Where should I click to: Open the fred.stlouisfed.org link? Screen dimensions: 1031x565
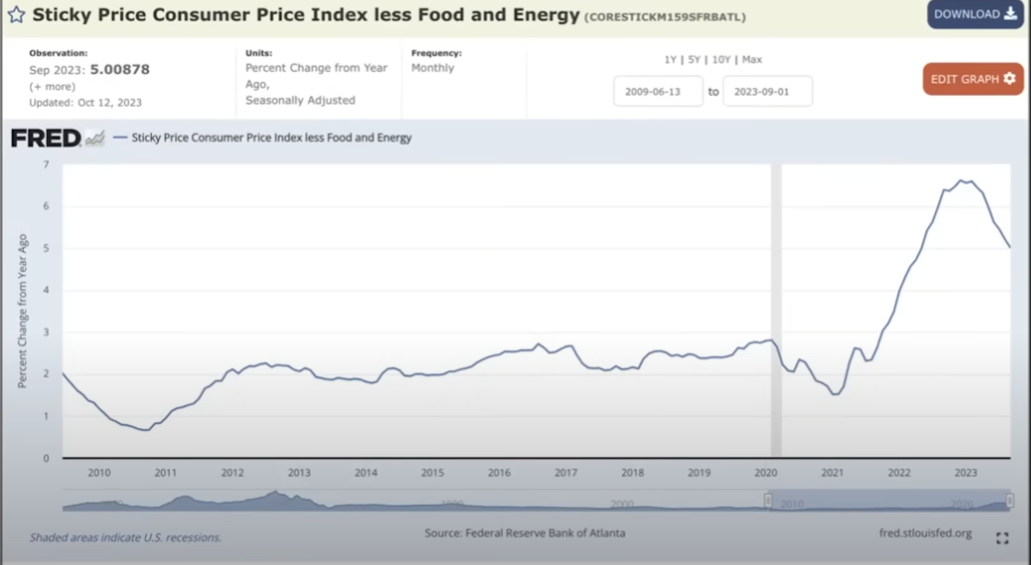point(925,533)
